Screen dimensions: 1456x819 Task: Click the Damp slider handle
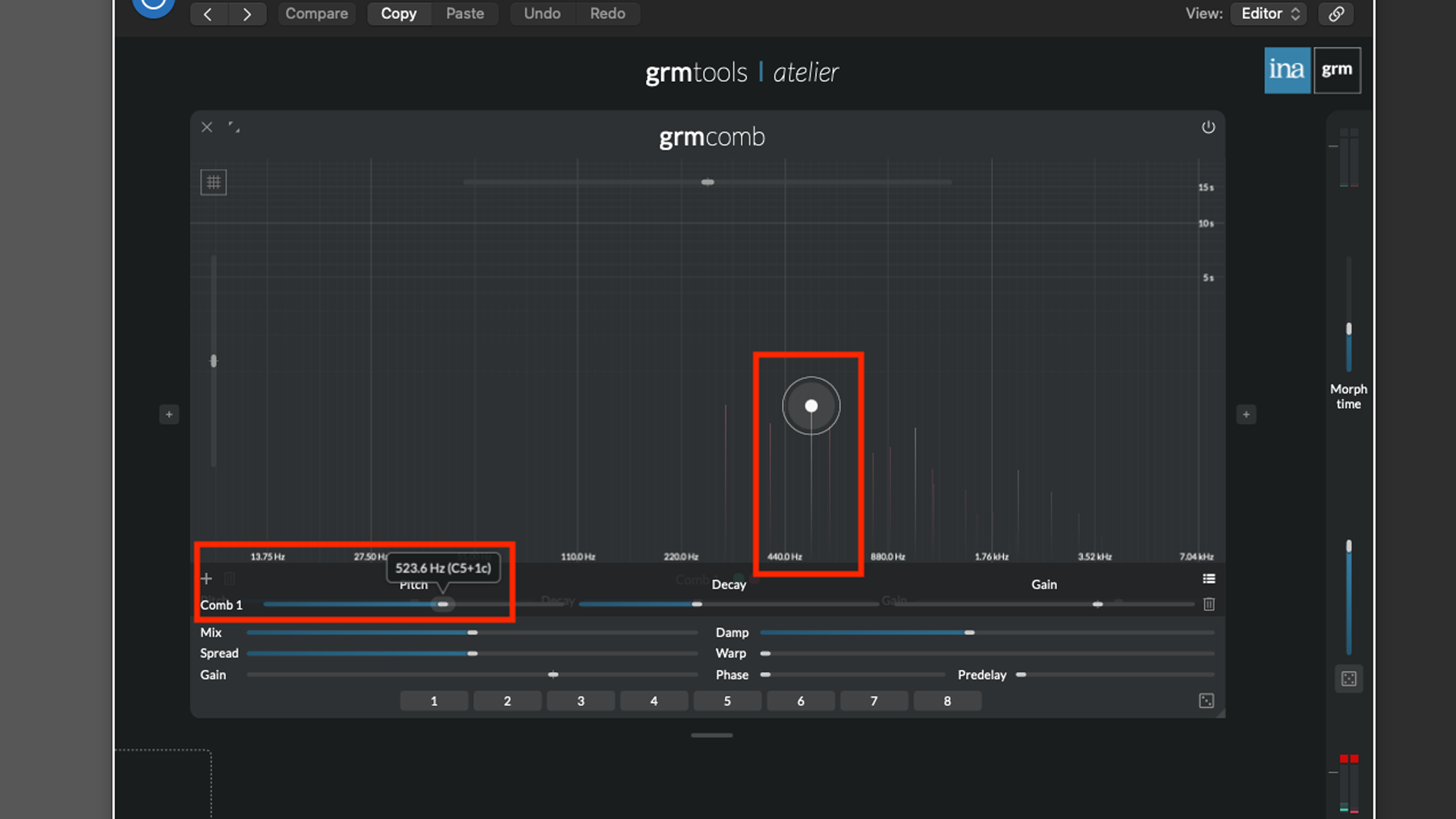pyautogui.click(x=969, y=632)
